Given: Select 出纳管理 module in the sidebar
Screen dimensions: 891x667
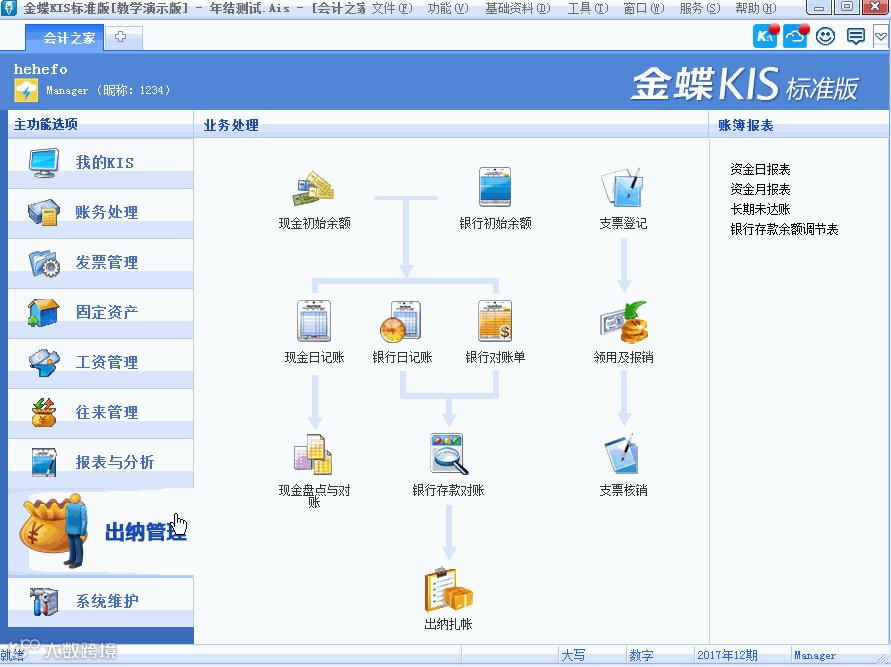Looking at the screenshot, I should tap(101, 532).
